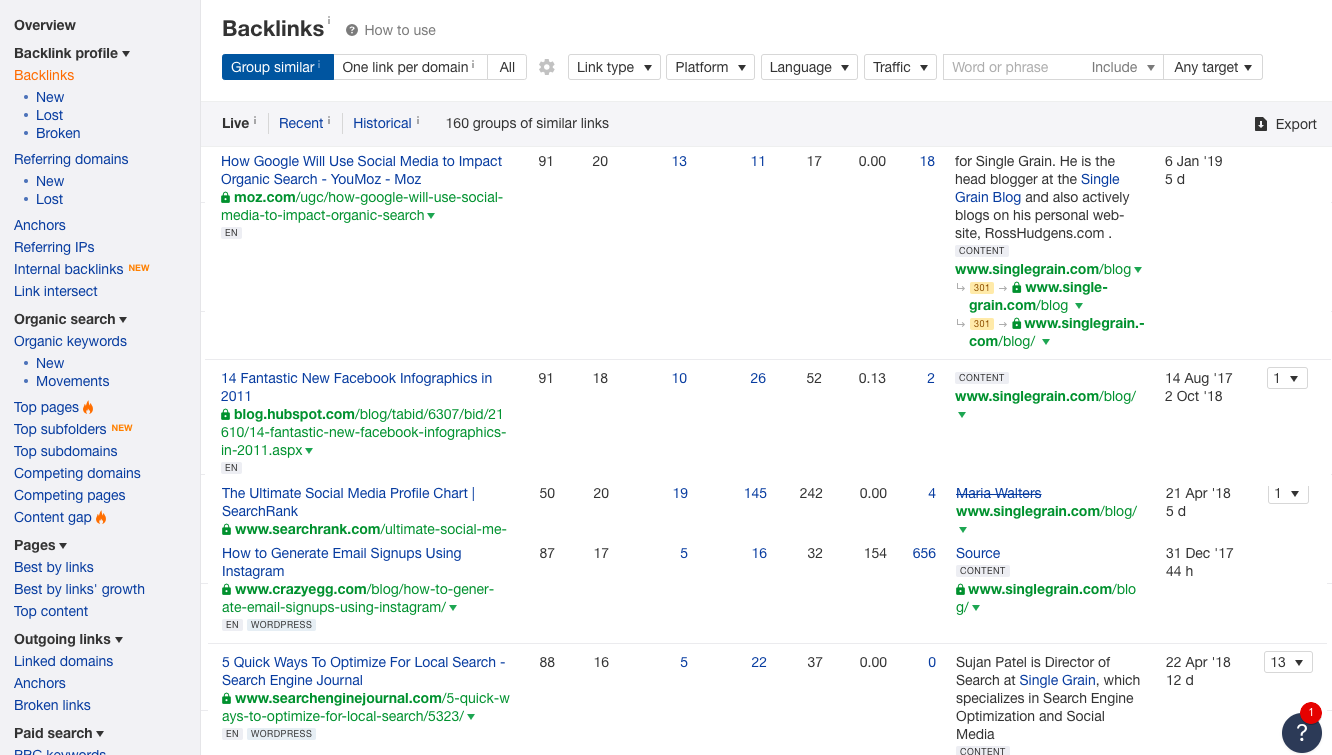The height and width of the screenshot is (755, 1332).
Task: Open Organic keywords in sidebar
Action: point(70,341)
